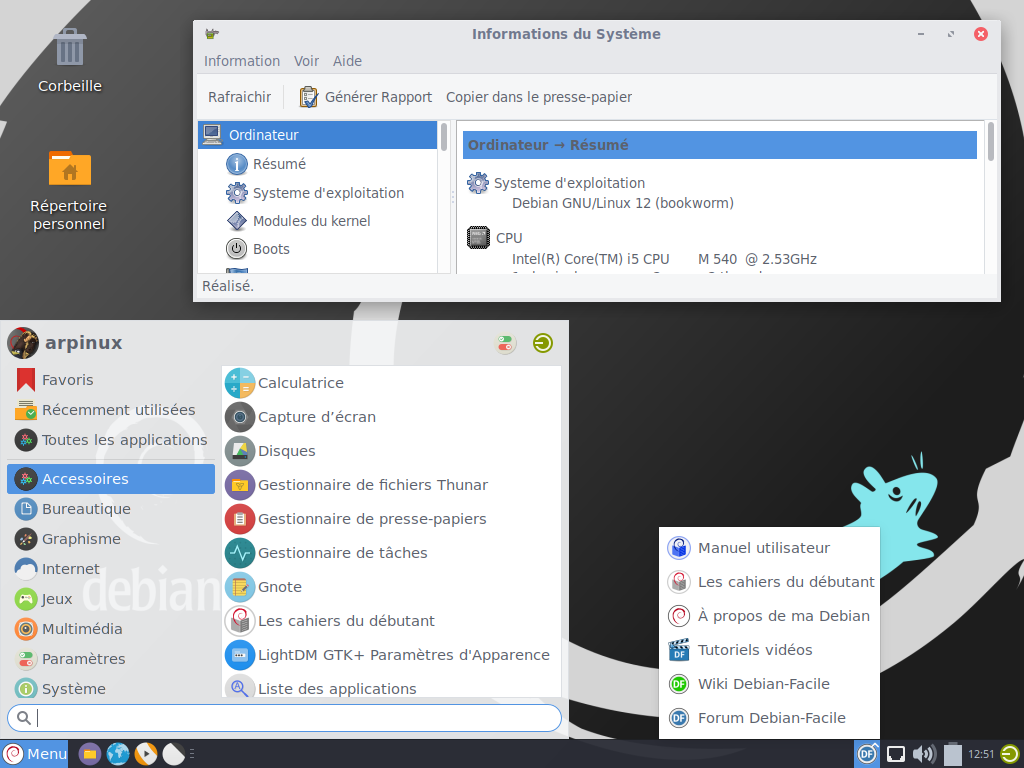The image size is (1024, 768).
Task: Select the Multimédia category
Action: pyautogui.click(x=111, y=629)
